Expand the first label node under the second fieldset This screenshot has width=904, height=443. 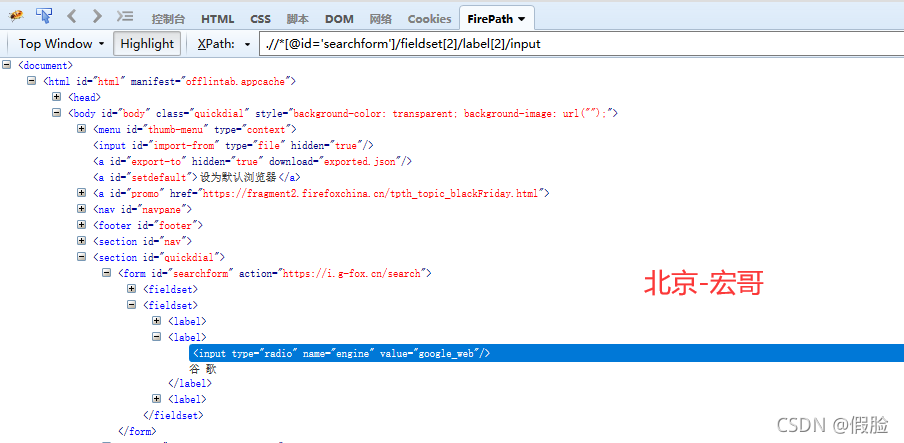pos(156,321)
